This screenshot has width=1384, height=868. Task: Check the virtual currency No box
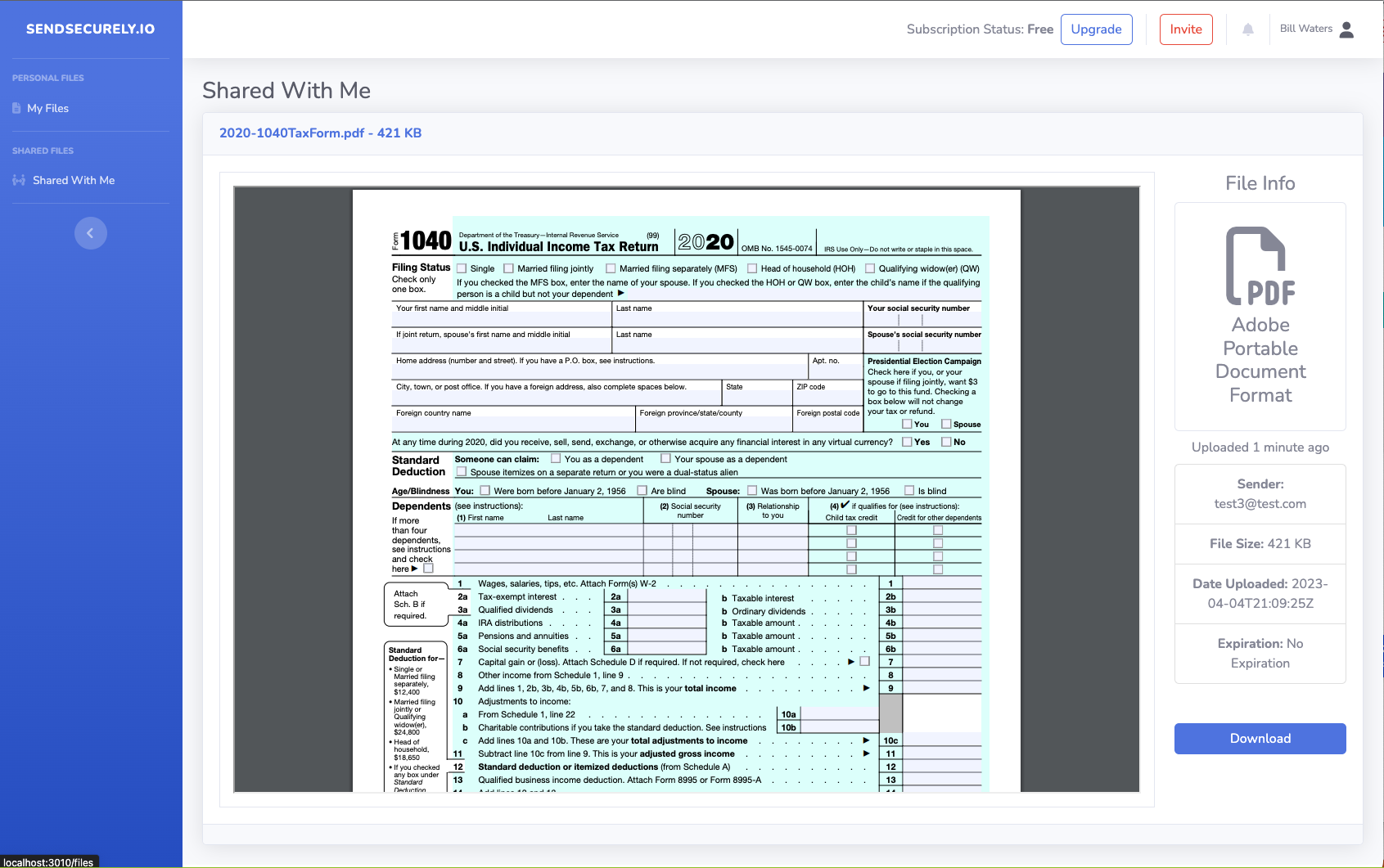946,442
